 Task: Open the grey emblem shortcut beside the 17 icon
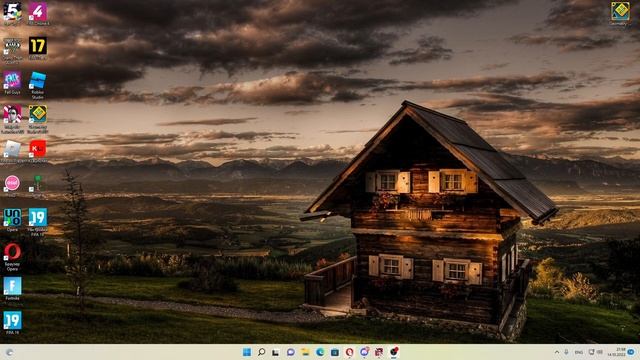(12, 46)
